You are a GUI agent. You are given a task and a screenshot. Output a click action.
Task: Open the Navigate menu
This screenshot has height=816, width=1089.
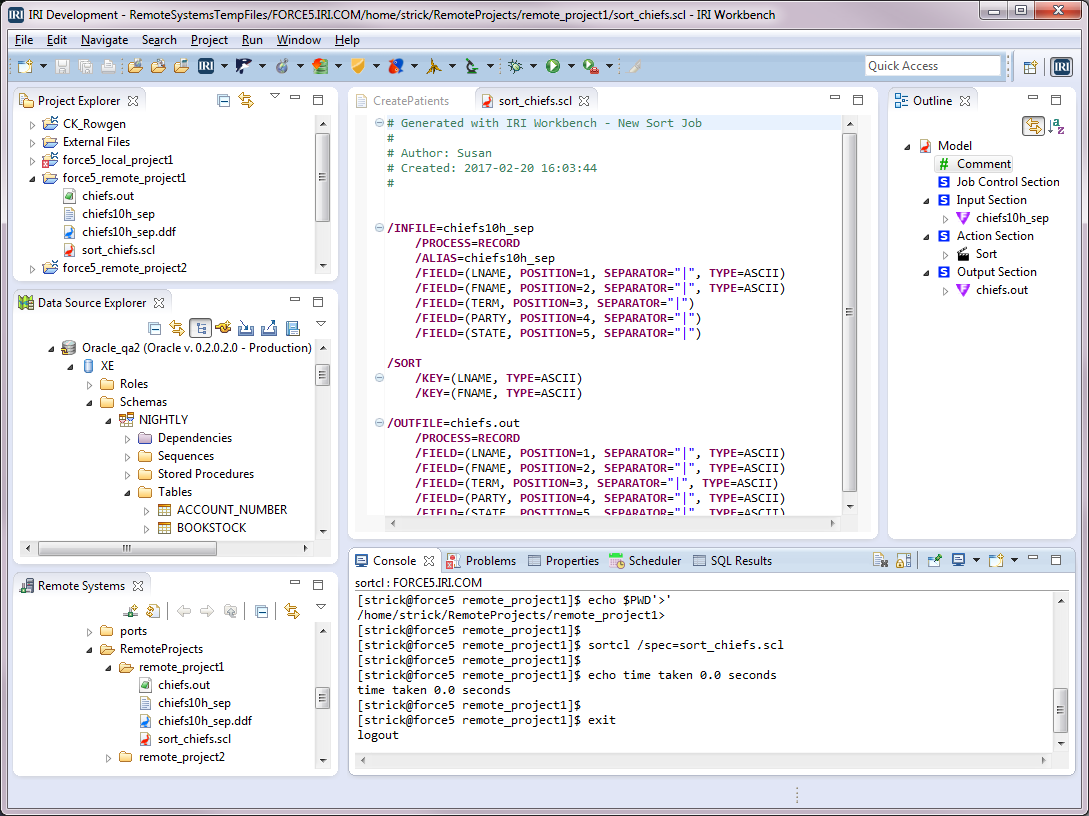(104, 40)
